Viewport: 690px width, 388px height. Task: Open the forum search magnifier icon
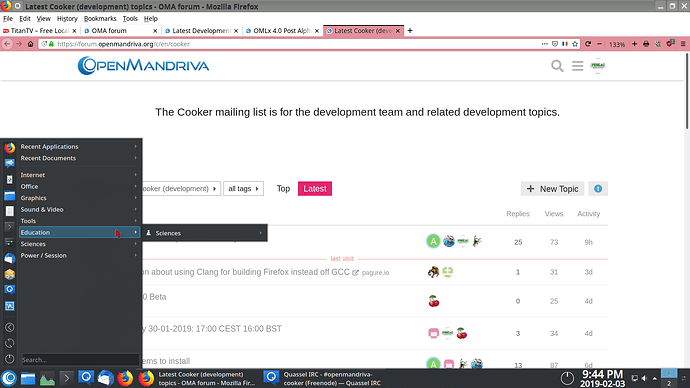coord(557,66)
